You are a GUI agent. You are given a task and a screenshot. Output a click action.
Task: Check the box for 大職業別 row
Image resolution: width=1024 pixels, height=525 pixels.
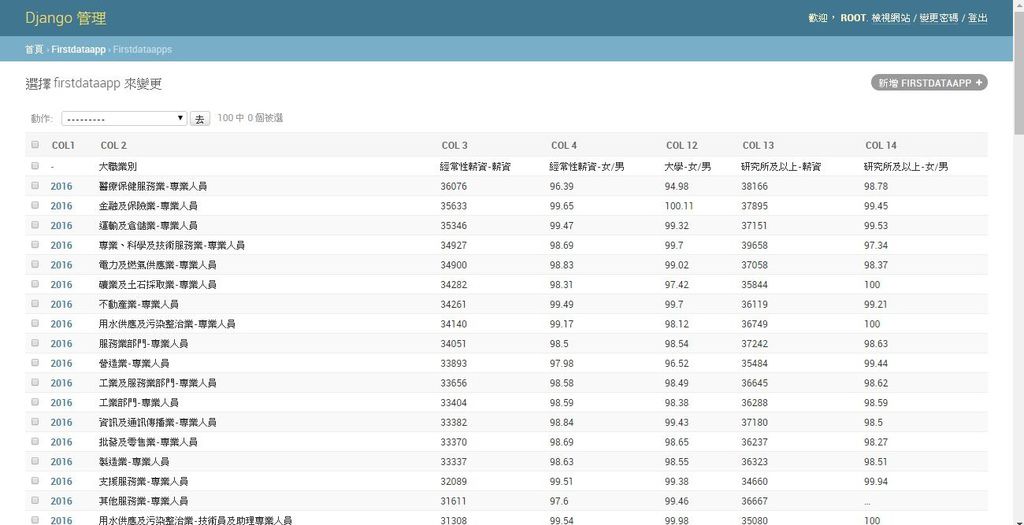coord(35,167)
